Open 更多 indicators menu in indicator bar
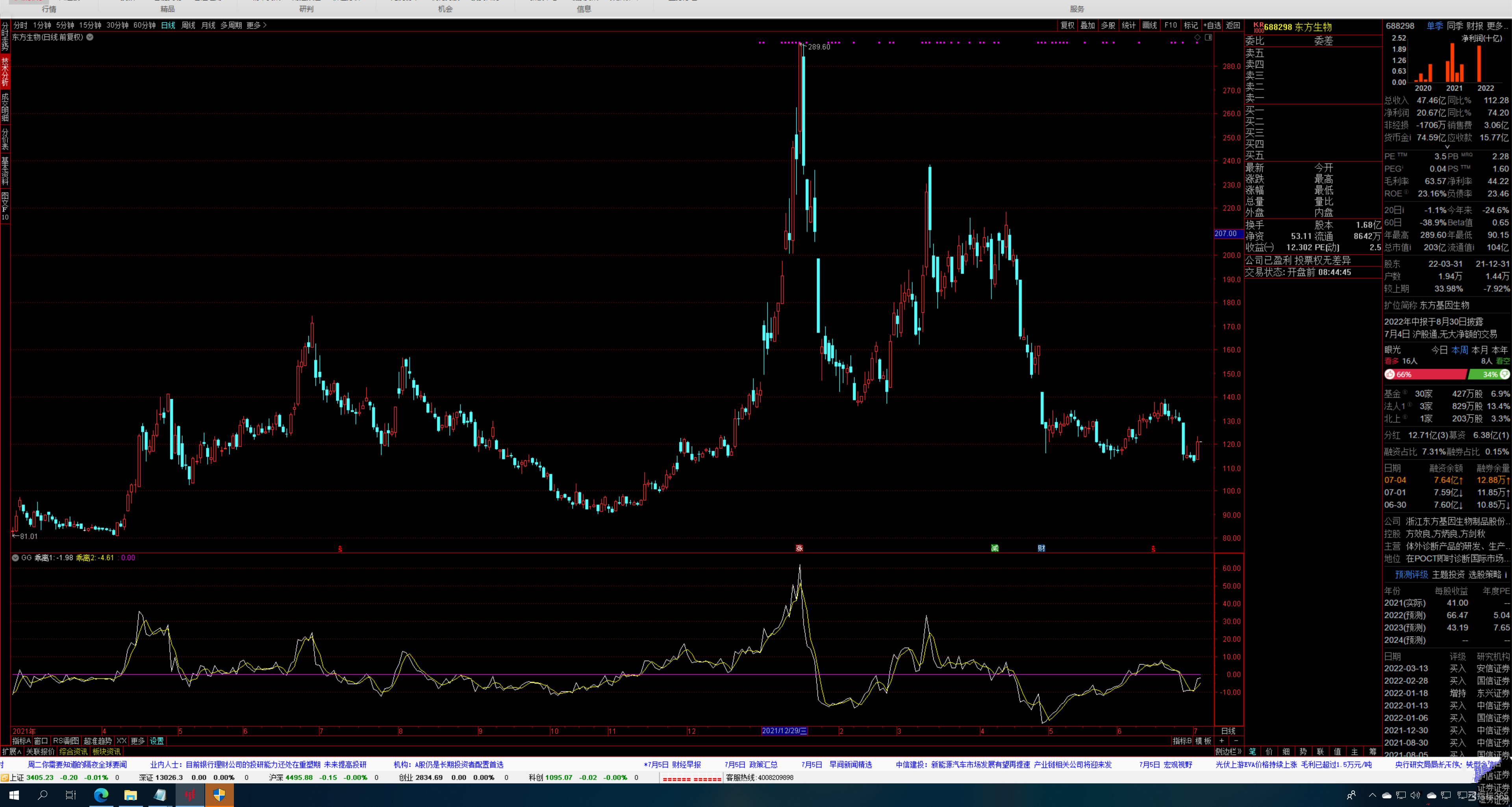Image resolution: width=1512 pixels, height=807 pixels. 138,741
